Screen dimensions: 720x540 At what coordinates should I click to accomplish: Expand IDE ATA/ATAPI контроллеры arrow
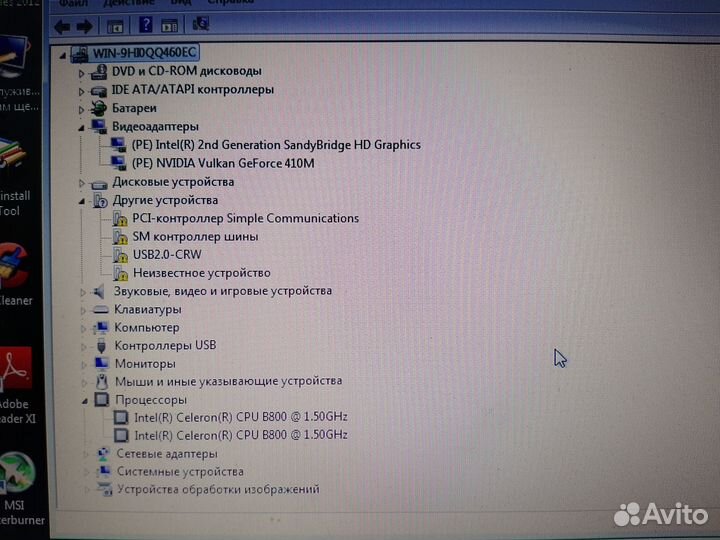81,92
